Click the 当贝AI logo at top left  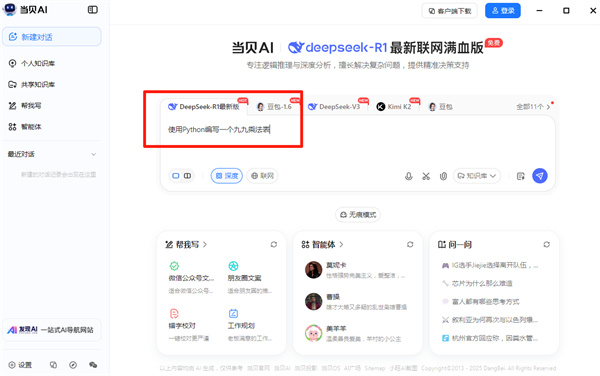pyautogui.click(x=25, y=10)
